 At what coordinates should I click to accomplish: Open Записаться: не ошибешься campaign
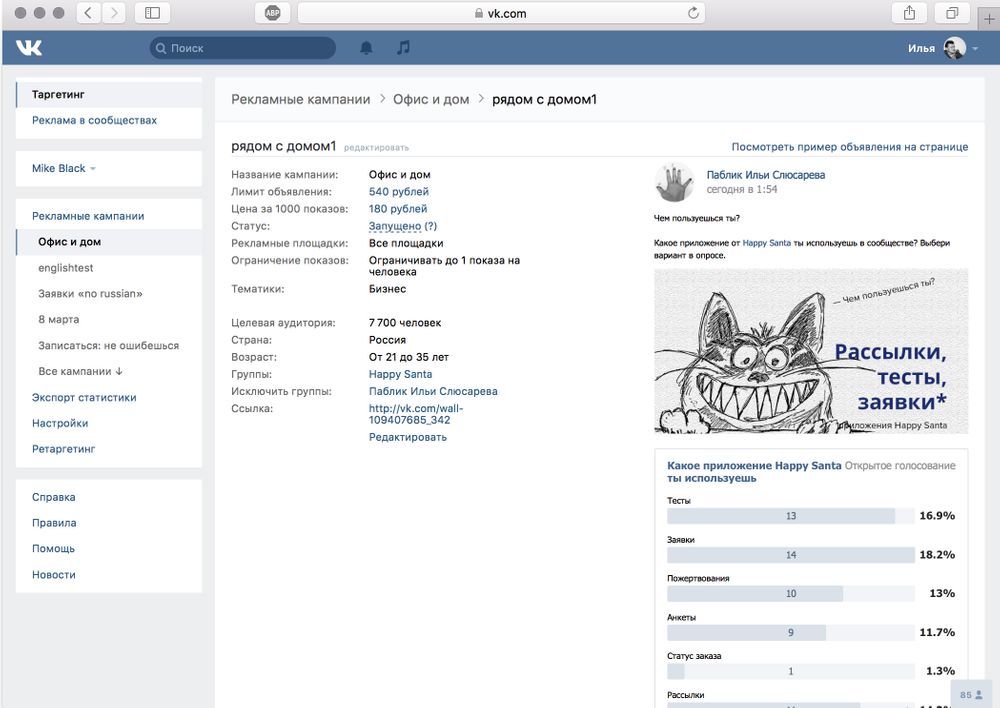pyautogui.click(x=108, y=346)
